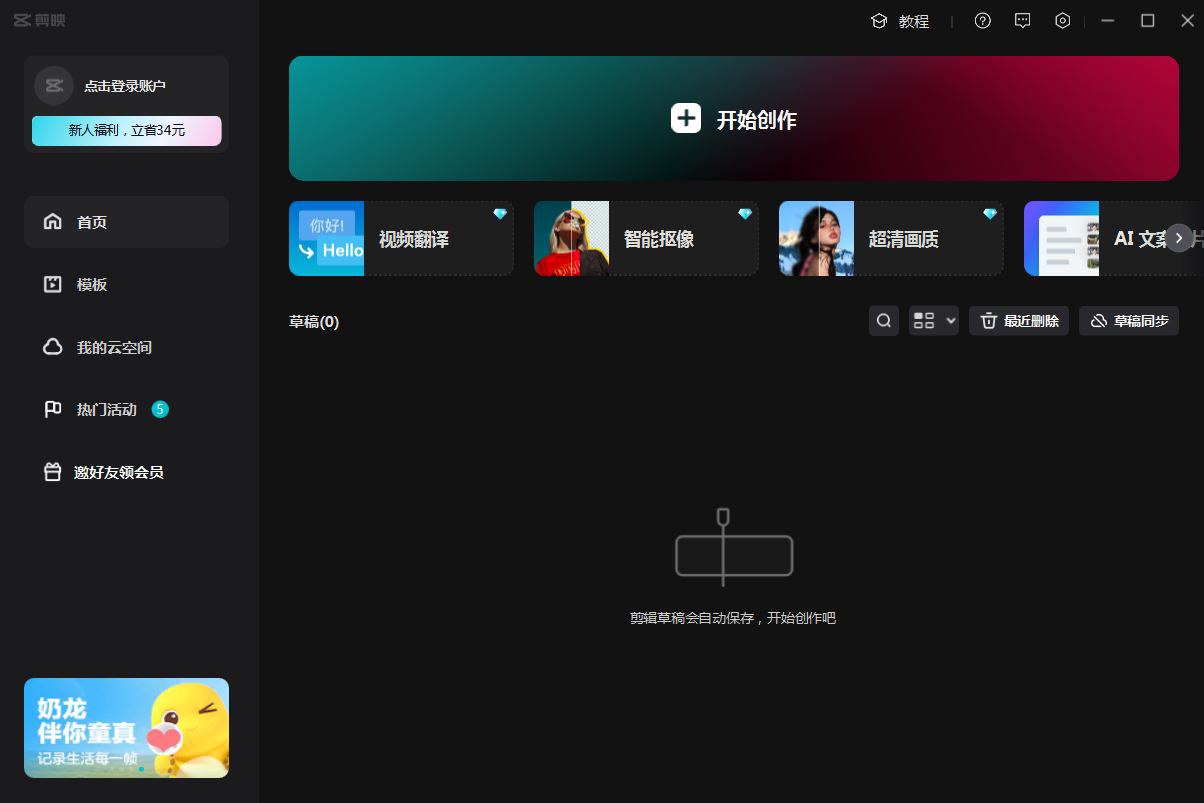Open the settings gear in the title bar
This screenshot has height=803, width=1204.
pyautogui.click(x=1062, y=20)
